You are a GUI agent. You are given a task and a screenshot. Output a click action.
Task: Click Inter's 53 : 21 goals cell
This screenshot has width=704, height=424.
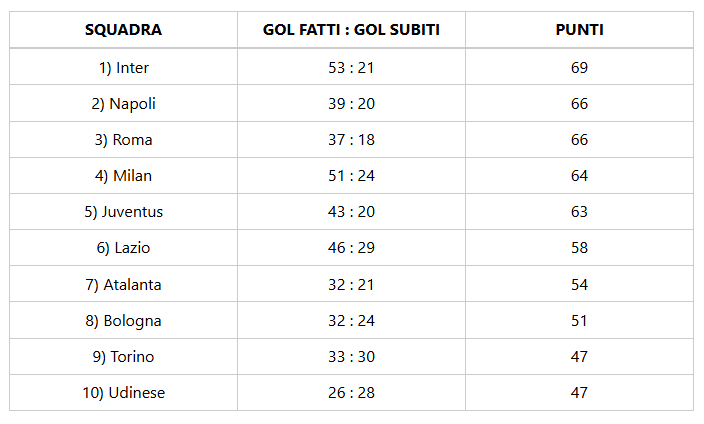(x=351, y=67)
